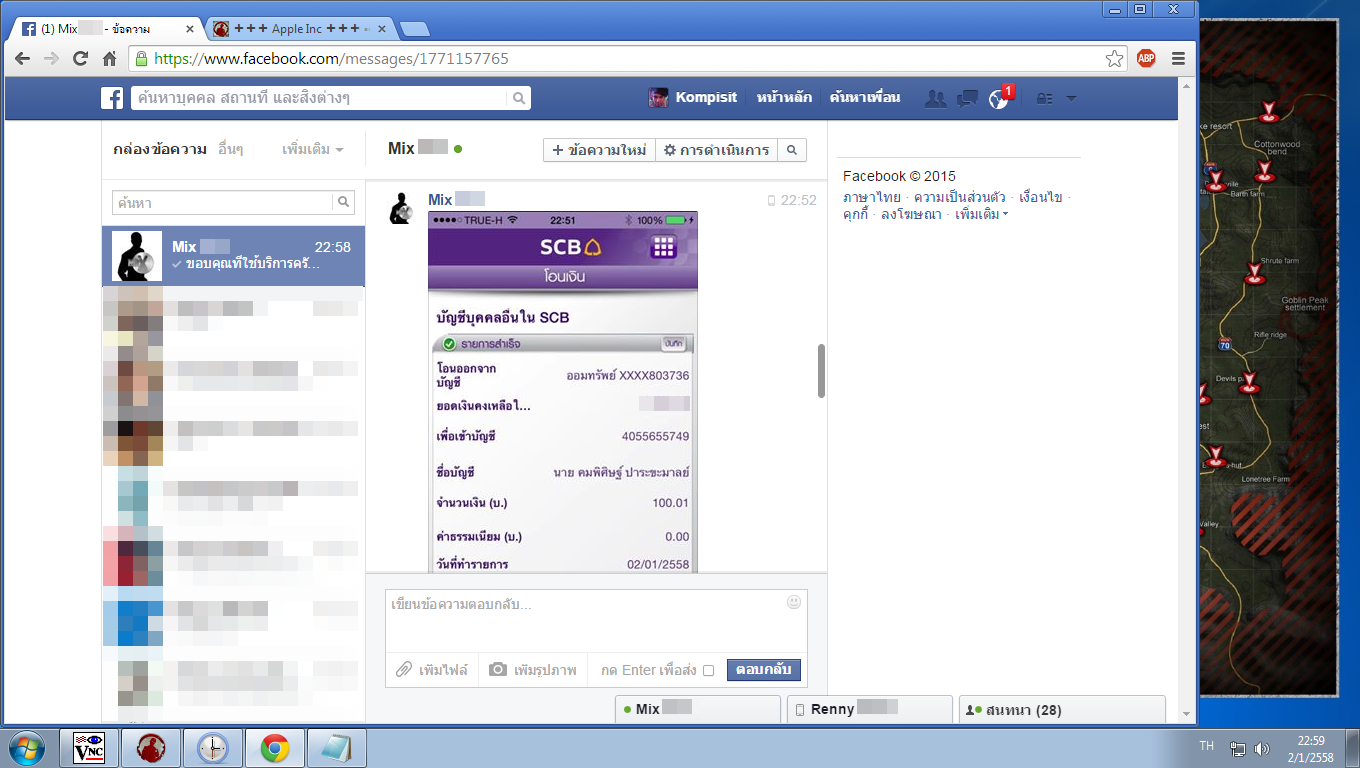
Task: Click the reply message text box
Action: click(596, 620)
